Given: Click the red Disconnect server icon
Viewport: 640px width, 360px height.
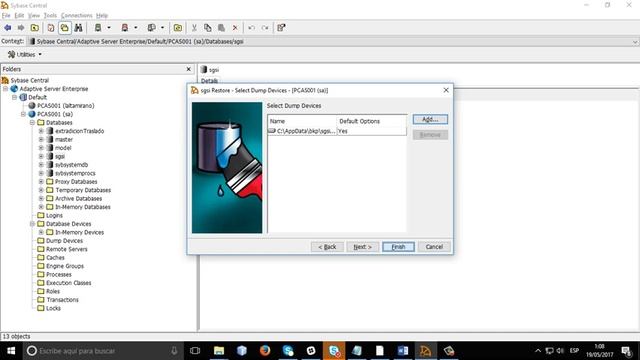Looking at the screenshot, I should (125, 28).
